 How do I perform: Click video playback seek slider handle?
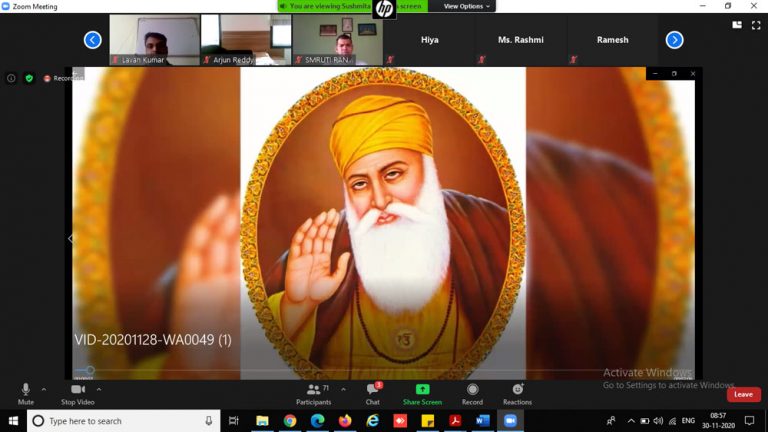tap(90, 370)
